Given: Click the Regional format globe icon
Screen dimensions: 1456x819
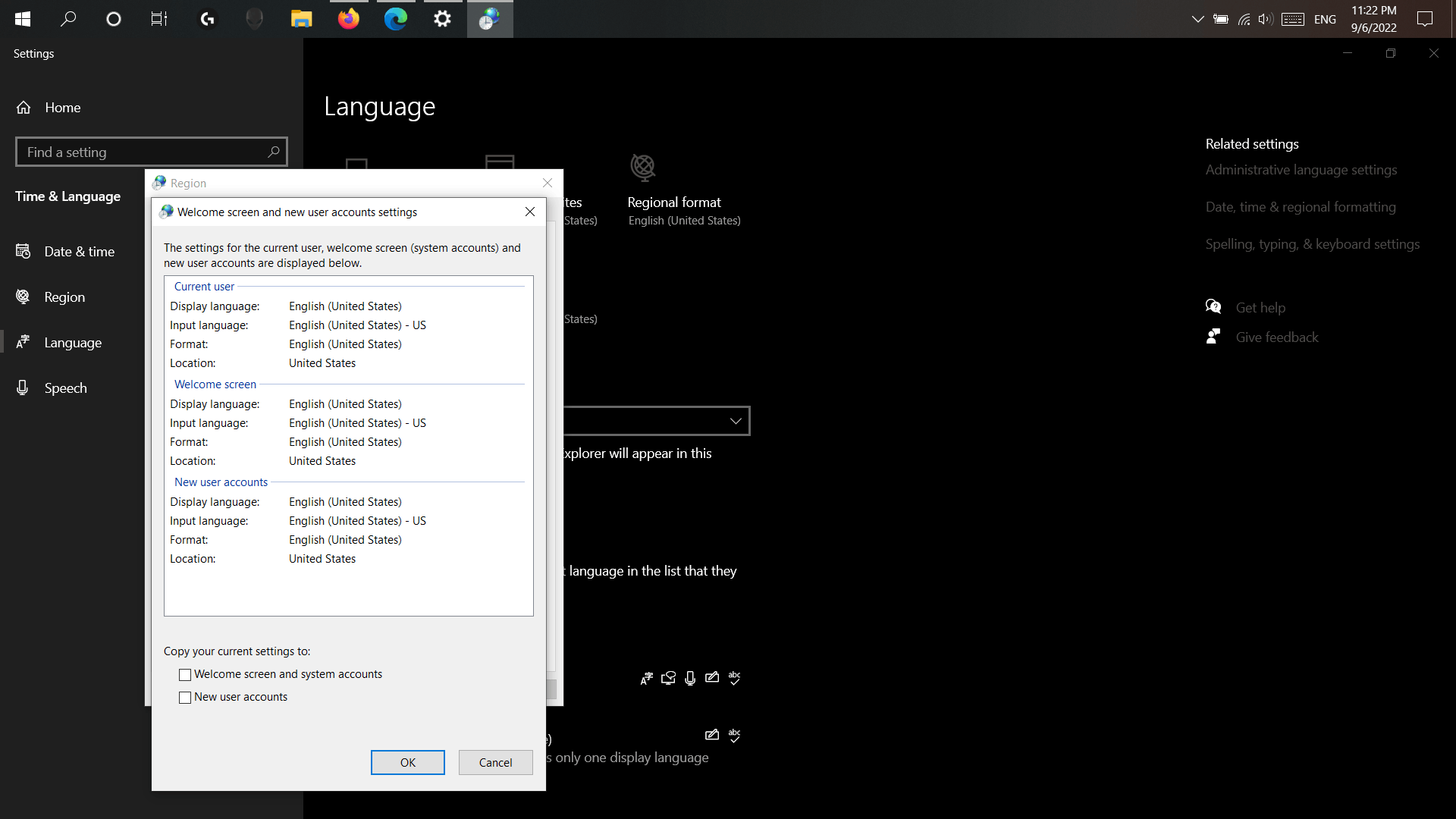Looking at the screenshot, I should click(x=642, y=167).
